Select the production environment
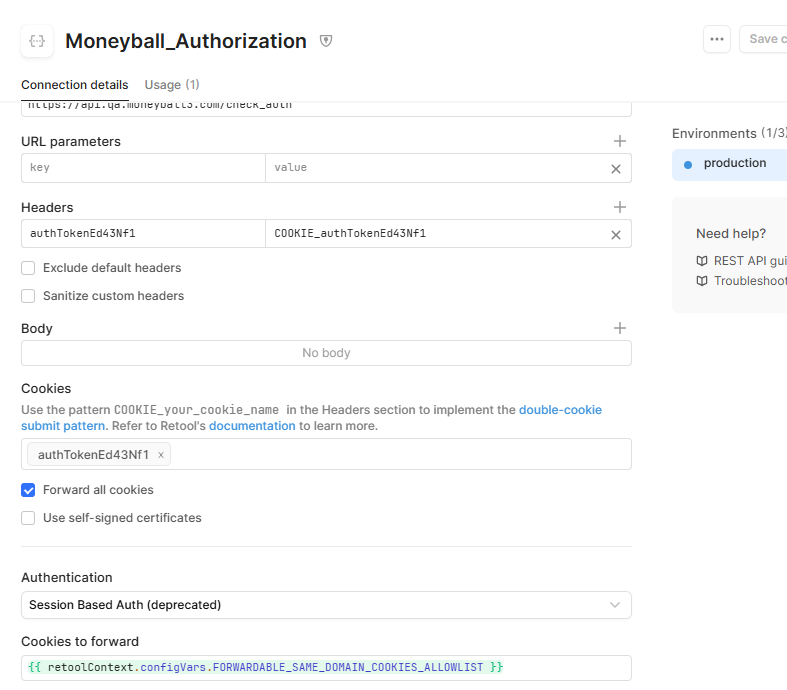 730,165
